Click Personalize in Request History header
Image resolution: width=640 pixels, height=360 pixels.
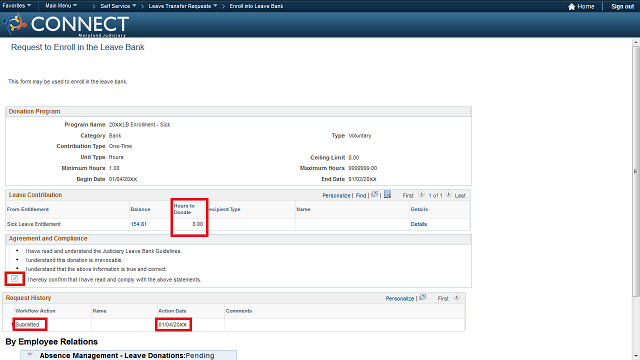[x=400, y=298]
